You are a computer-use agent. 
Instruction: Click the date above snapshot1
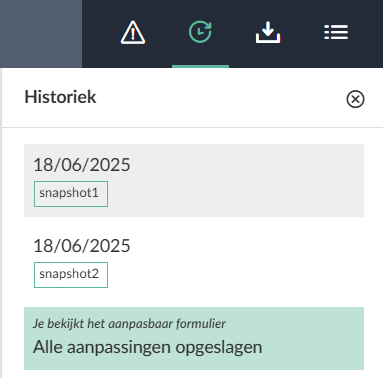click(82, 165)
